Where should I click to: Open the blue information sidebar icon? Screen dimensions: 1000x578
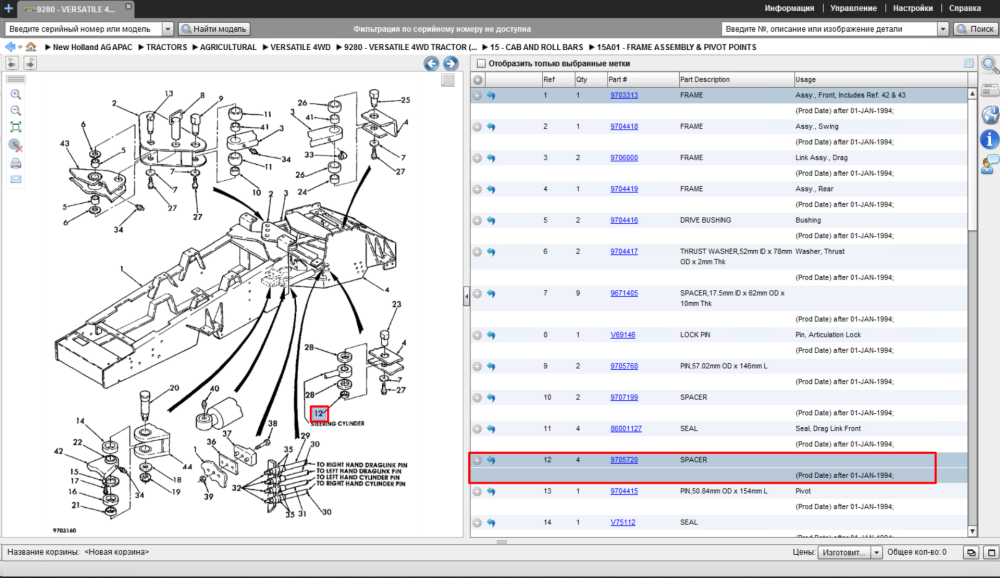pos(990,139)
